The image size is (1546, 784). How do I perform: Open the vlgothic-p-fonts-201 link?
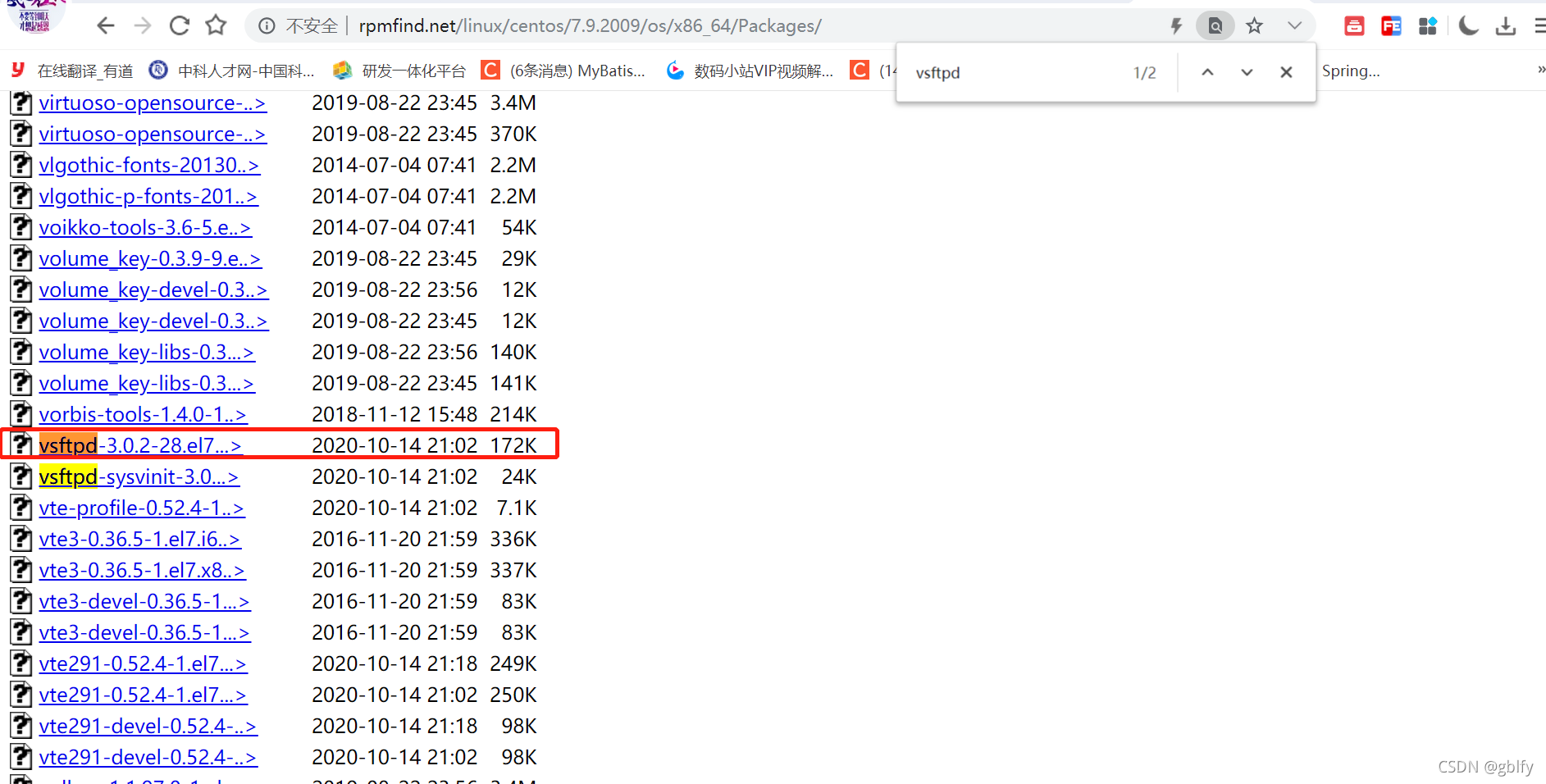click(148, 196)
